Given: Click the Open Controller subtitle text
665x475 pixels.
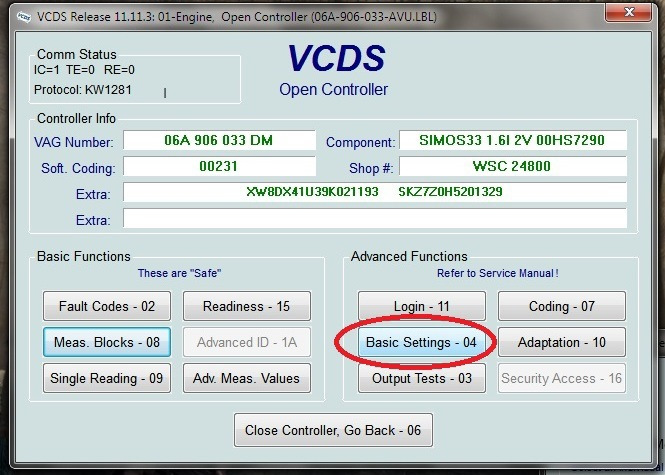Looking at the screenshot, I should [333, 89].
